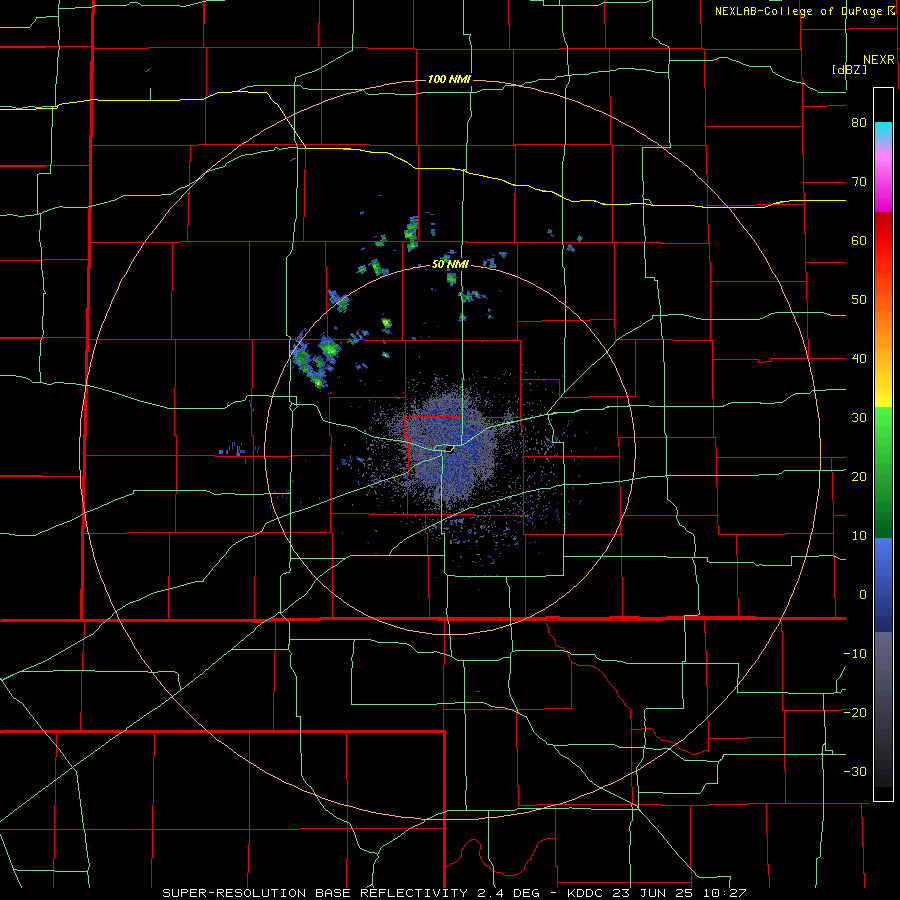This screenshot has height=900, width=900.
Task: Click the 30 dBZ legend value
Action: coord(859,417)
